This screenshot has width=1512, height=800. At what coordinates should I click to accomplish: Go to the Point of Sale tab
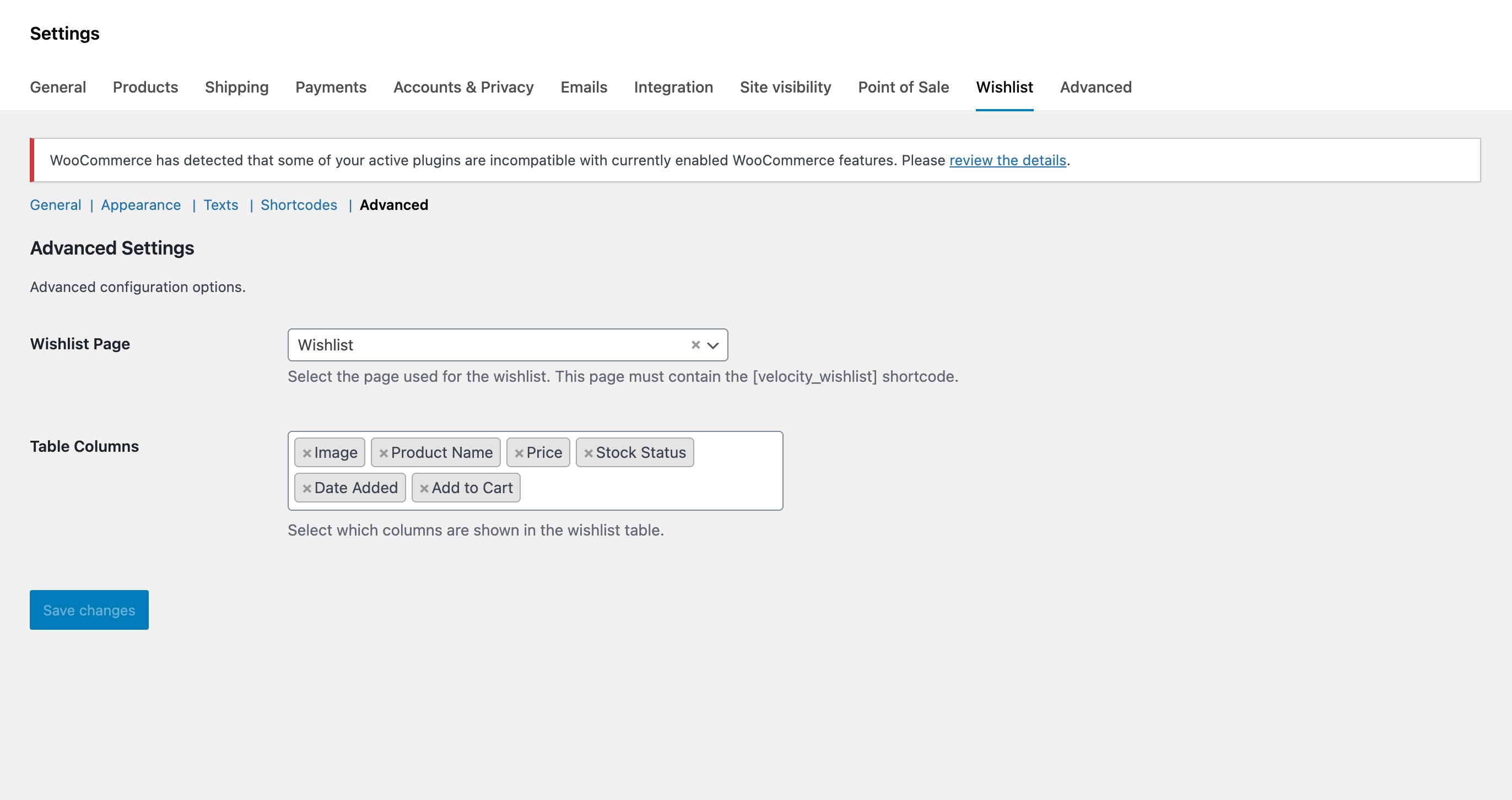[x=903, y=87]
